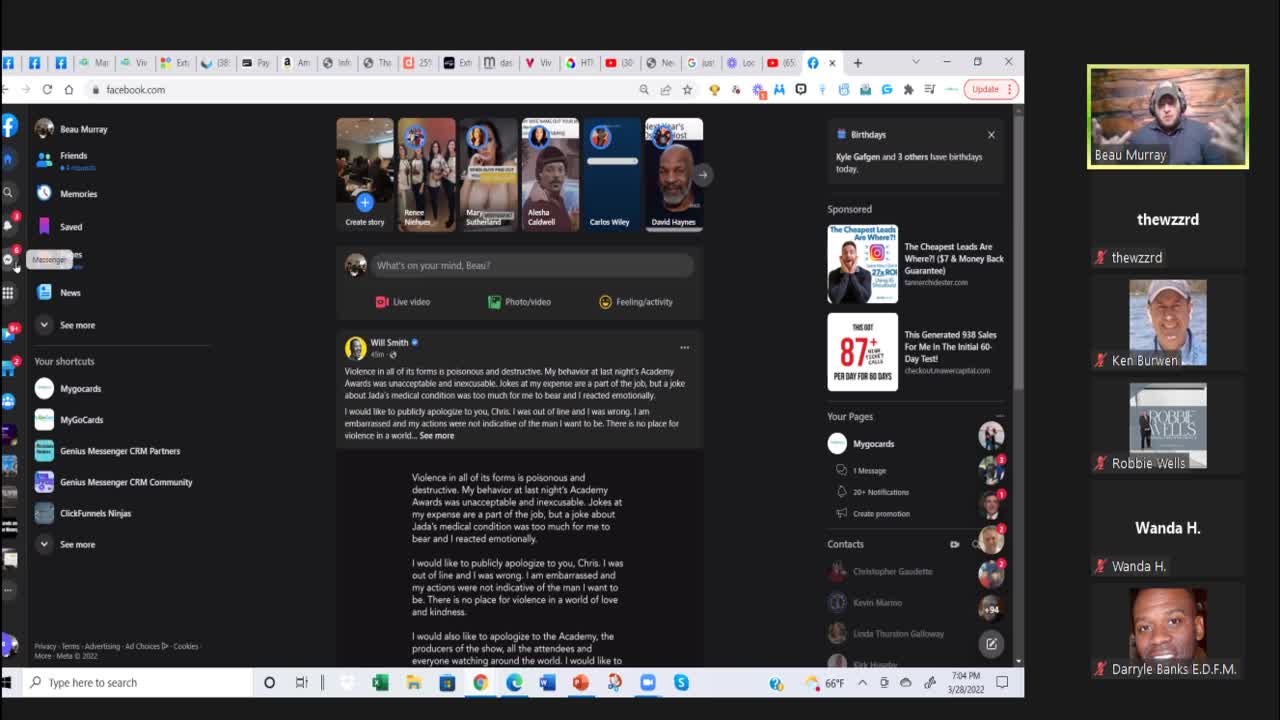Open Beau Murray profile link in sidebar
Viewport: 1280px width, 720px height.
pyautogui.click(x=83, y=129)
